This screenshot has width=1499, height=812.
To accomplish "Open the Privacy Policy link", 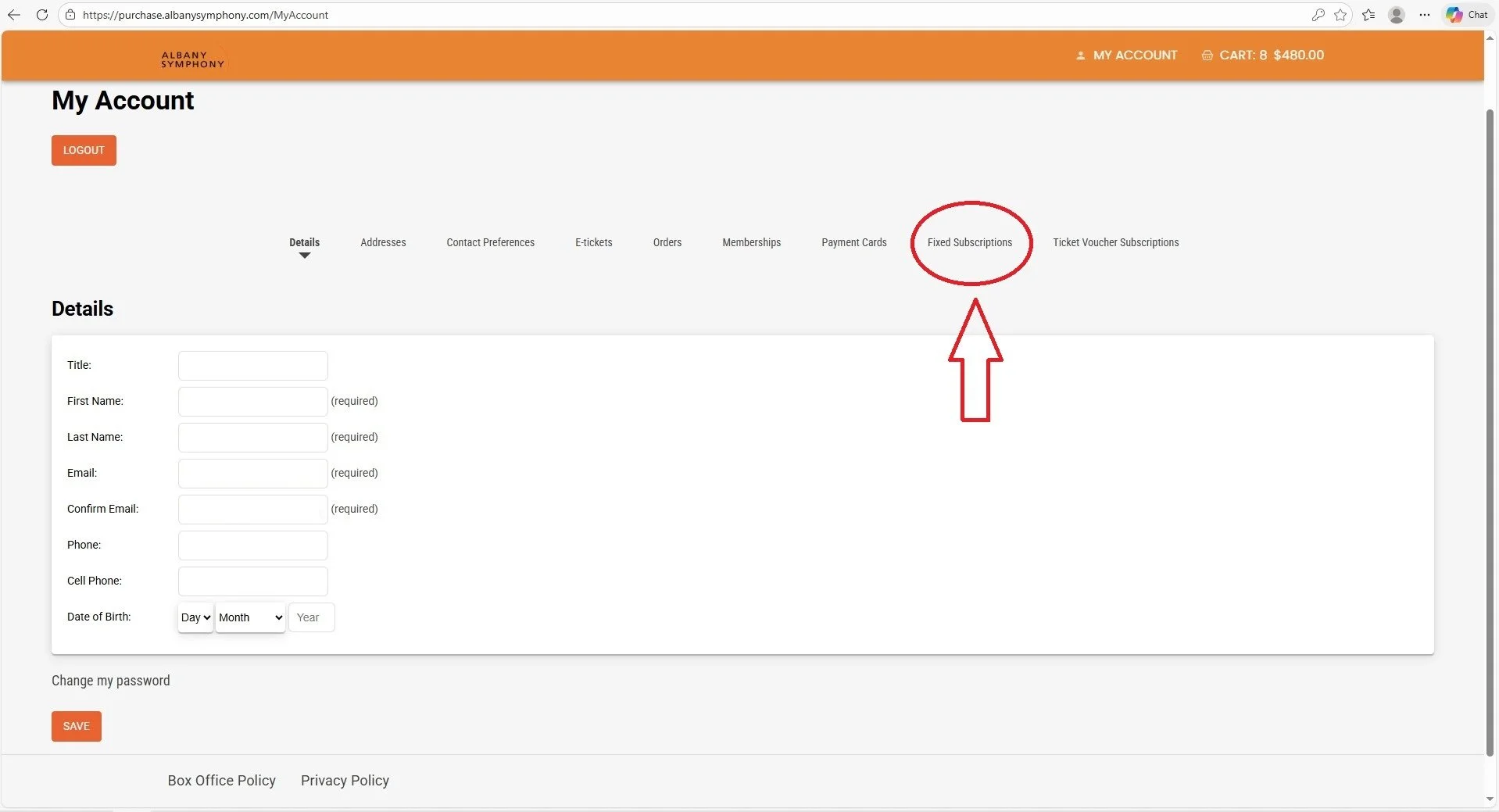I will point(345,780).
